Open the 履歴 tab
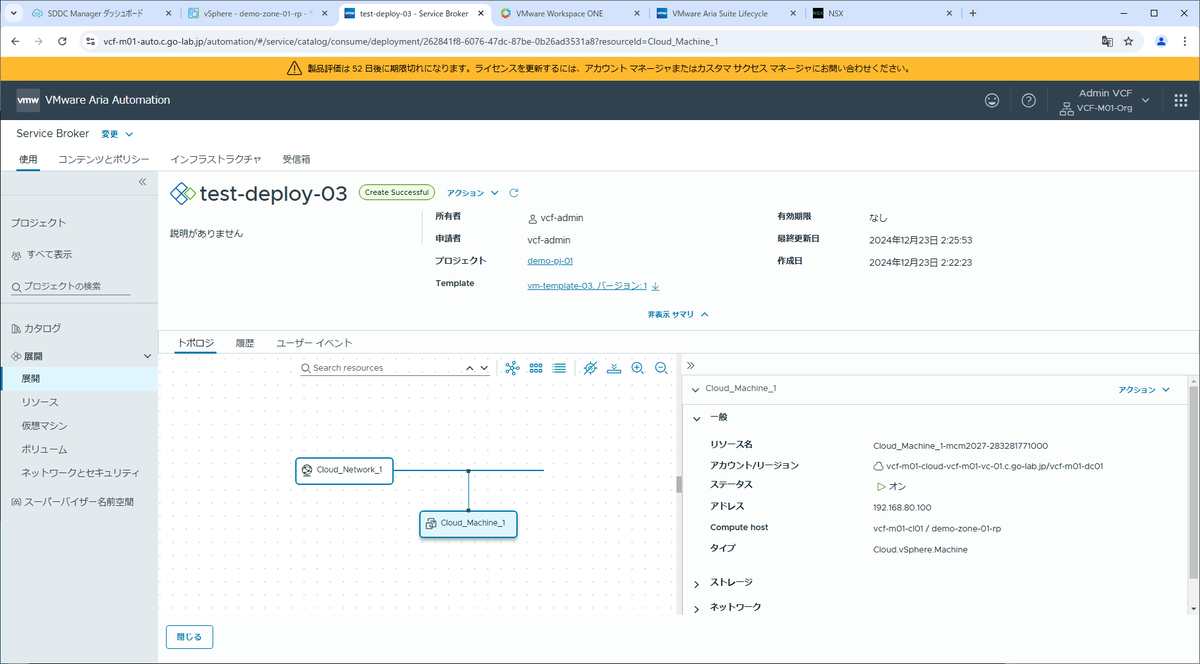The height and width of the screenshot is (664, 1200). click(245, 343)
